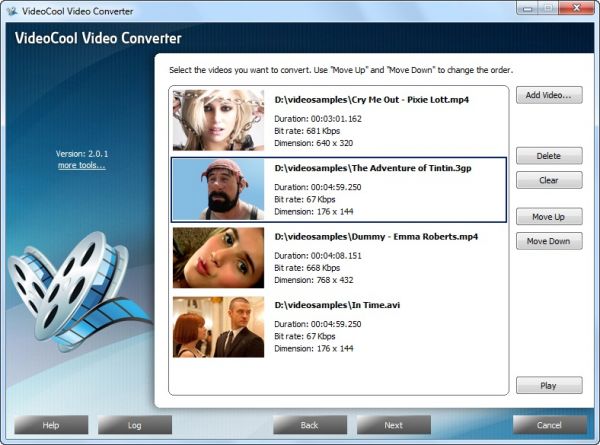Proceed with the Next button

tap(394, 425)
